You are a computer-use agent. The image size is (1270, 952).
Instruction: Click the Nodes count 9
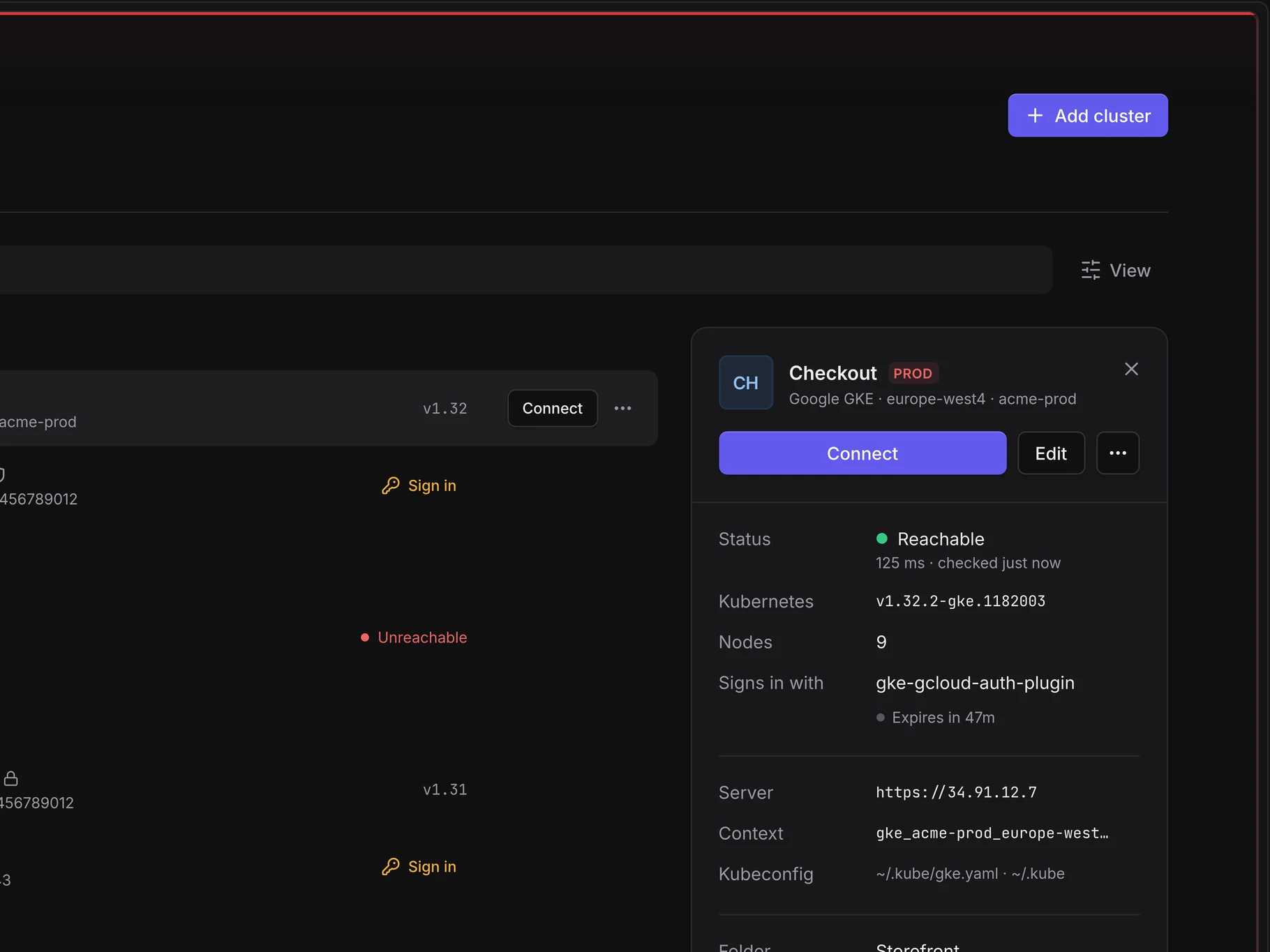coord(881,642)
